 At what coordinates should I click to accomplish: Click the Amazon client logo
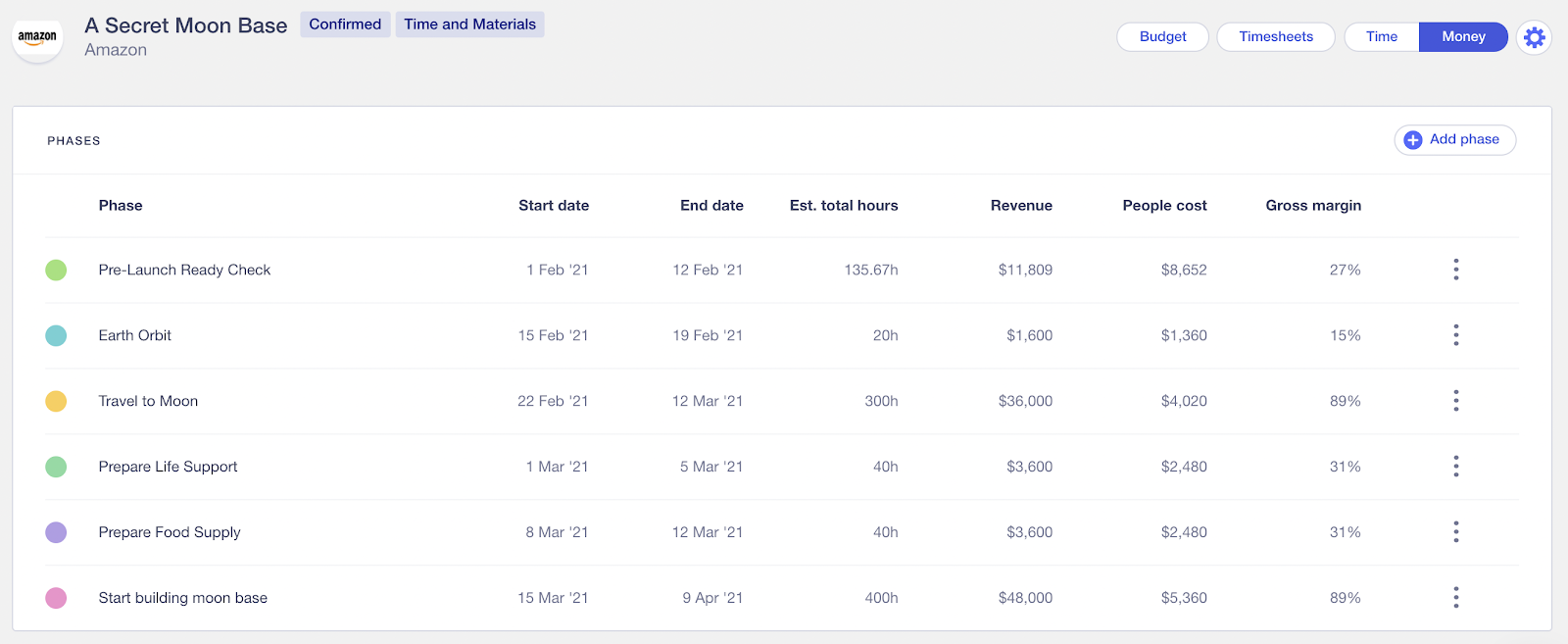37,38
